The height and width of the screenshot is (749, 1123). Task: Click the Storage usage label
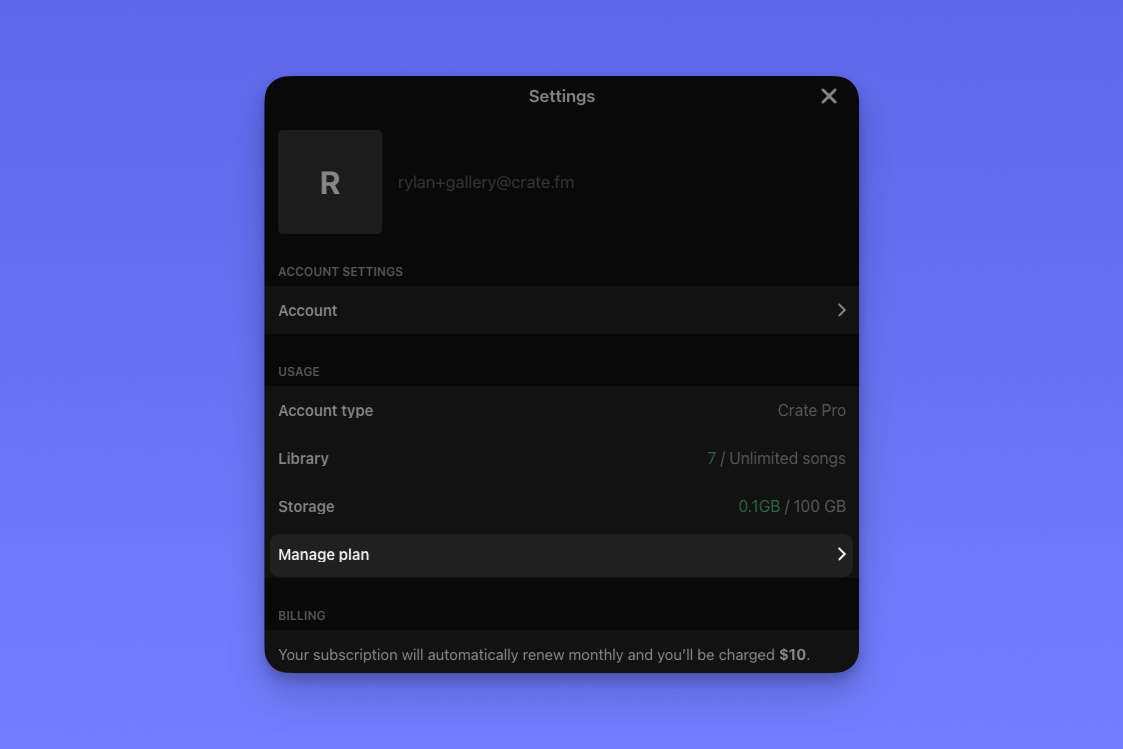point(306,506)
